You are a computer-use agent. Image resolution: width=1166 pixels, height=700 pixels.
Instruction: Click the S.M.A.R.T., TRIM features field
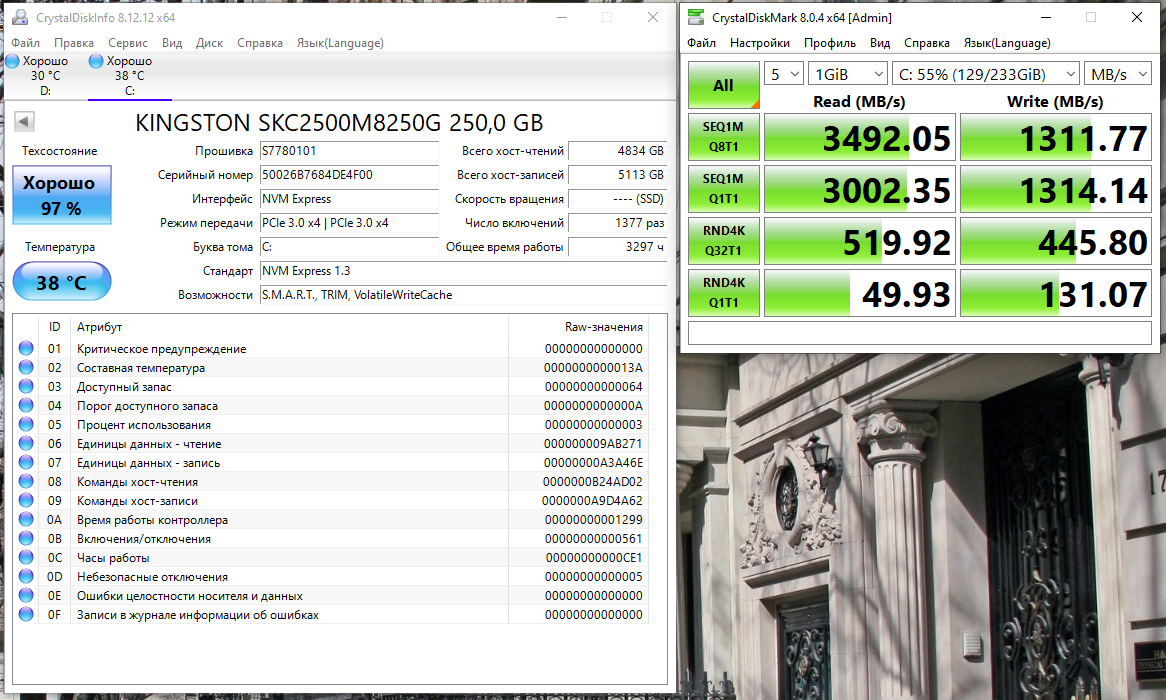pos(463,295)
